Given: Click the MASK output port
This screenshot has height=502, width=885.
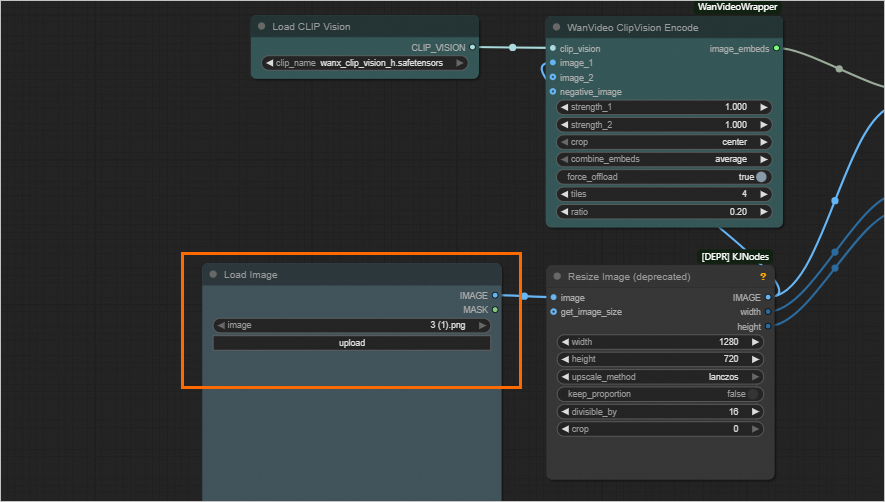Looking at the screenshot, I should click(494, 310).
